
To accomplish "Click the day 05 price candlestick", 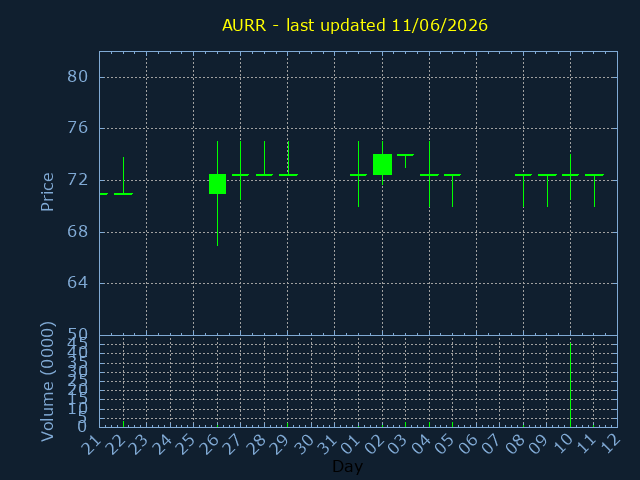I will point(452,190).
